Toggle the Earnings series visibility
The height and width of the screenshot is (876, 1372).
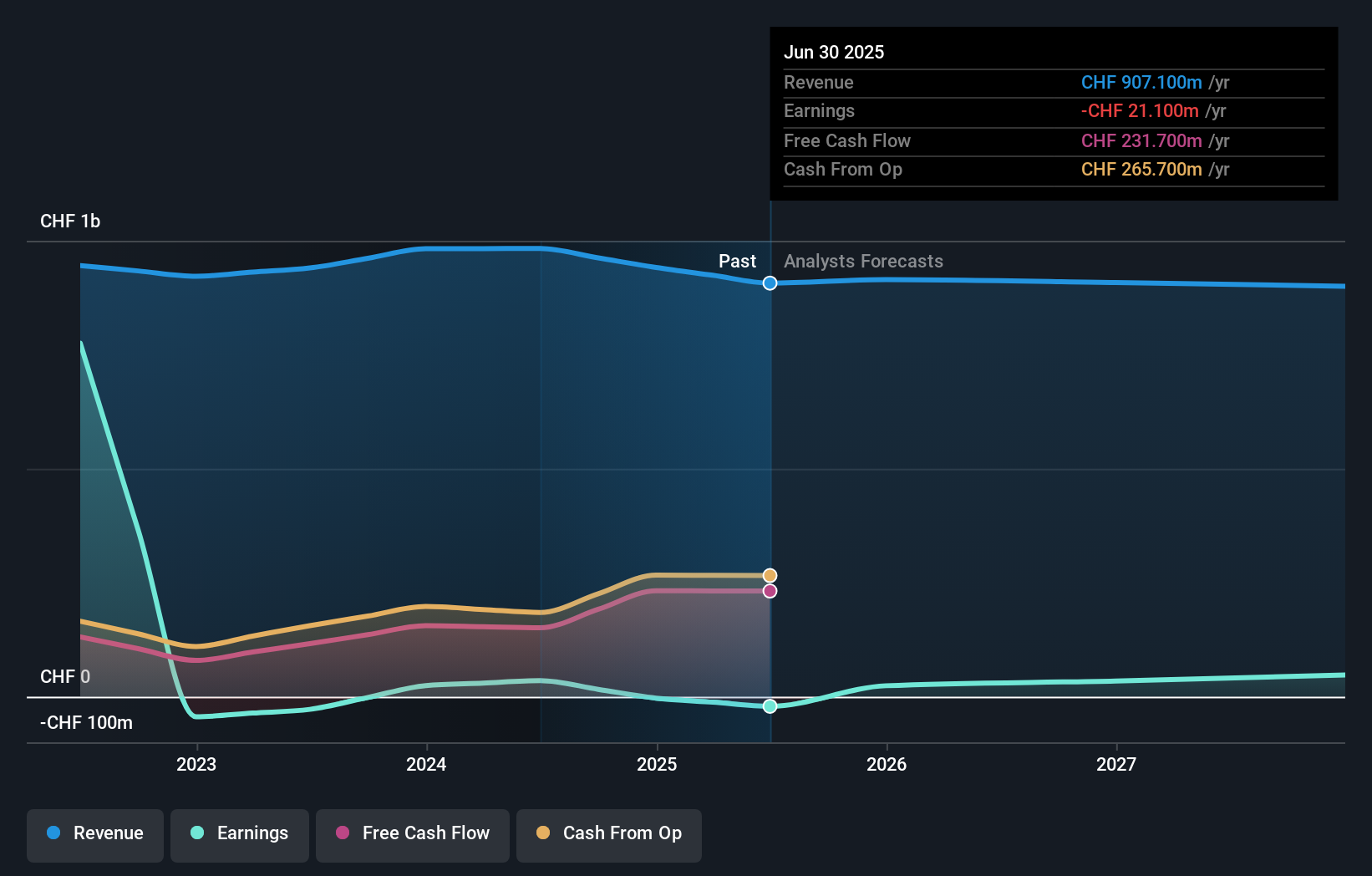coord(240,833)
